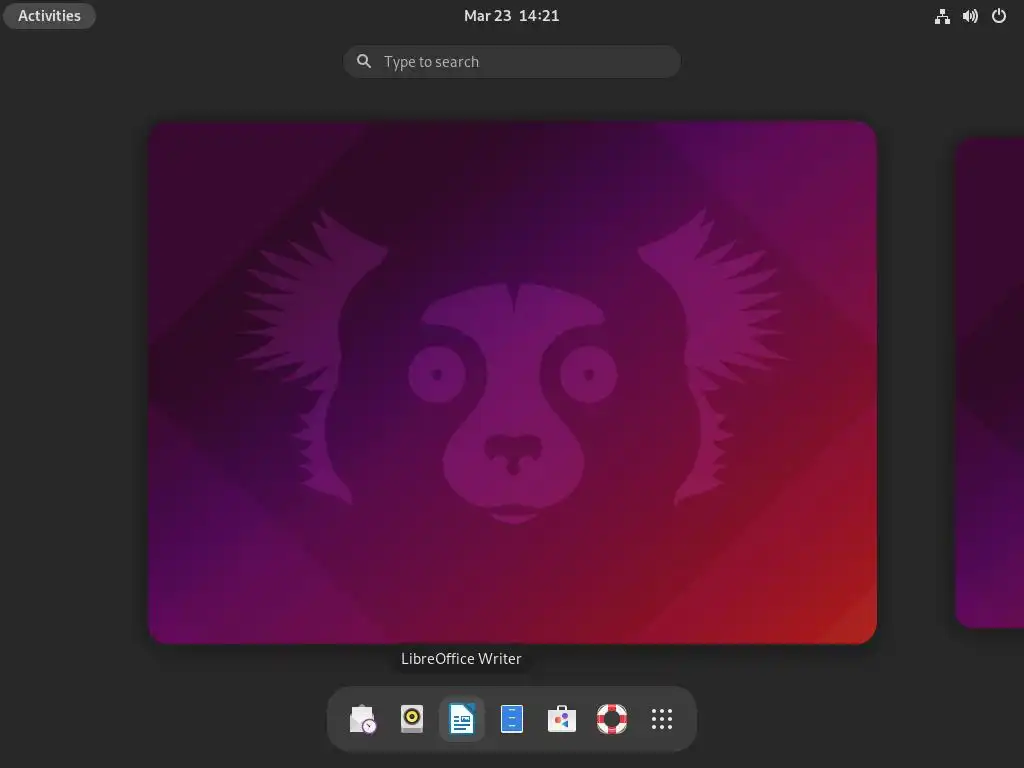Viewport: 1024px width, 768px height.
Task: Click the Activities button
Action: [x=50, y=16]
